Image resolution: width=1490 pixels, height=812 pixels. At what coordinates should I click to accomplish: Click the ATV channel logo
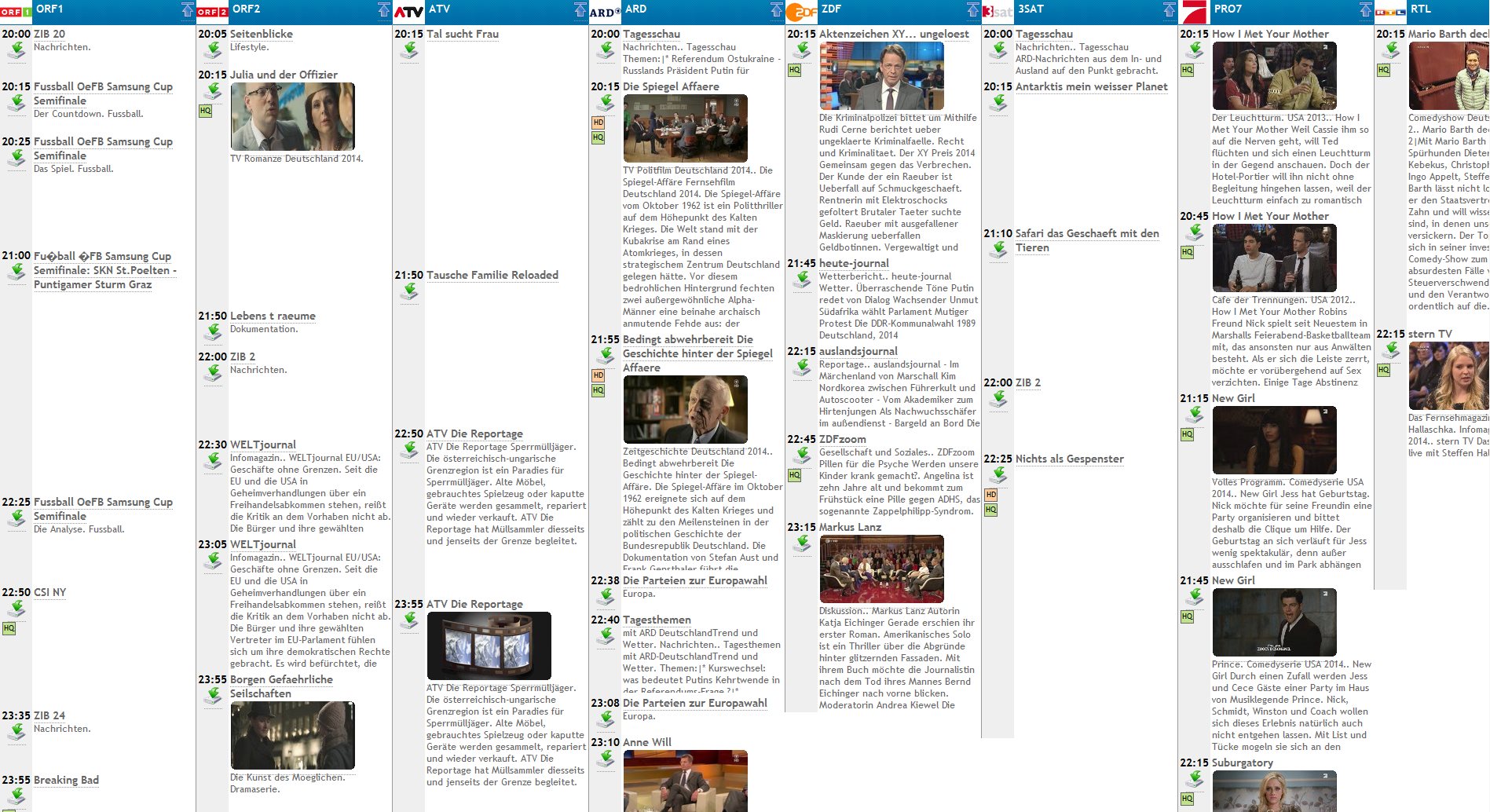[x=408, y=12]
